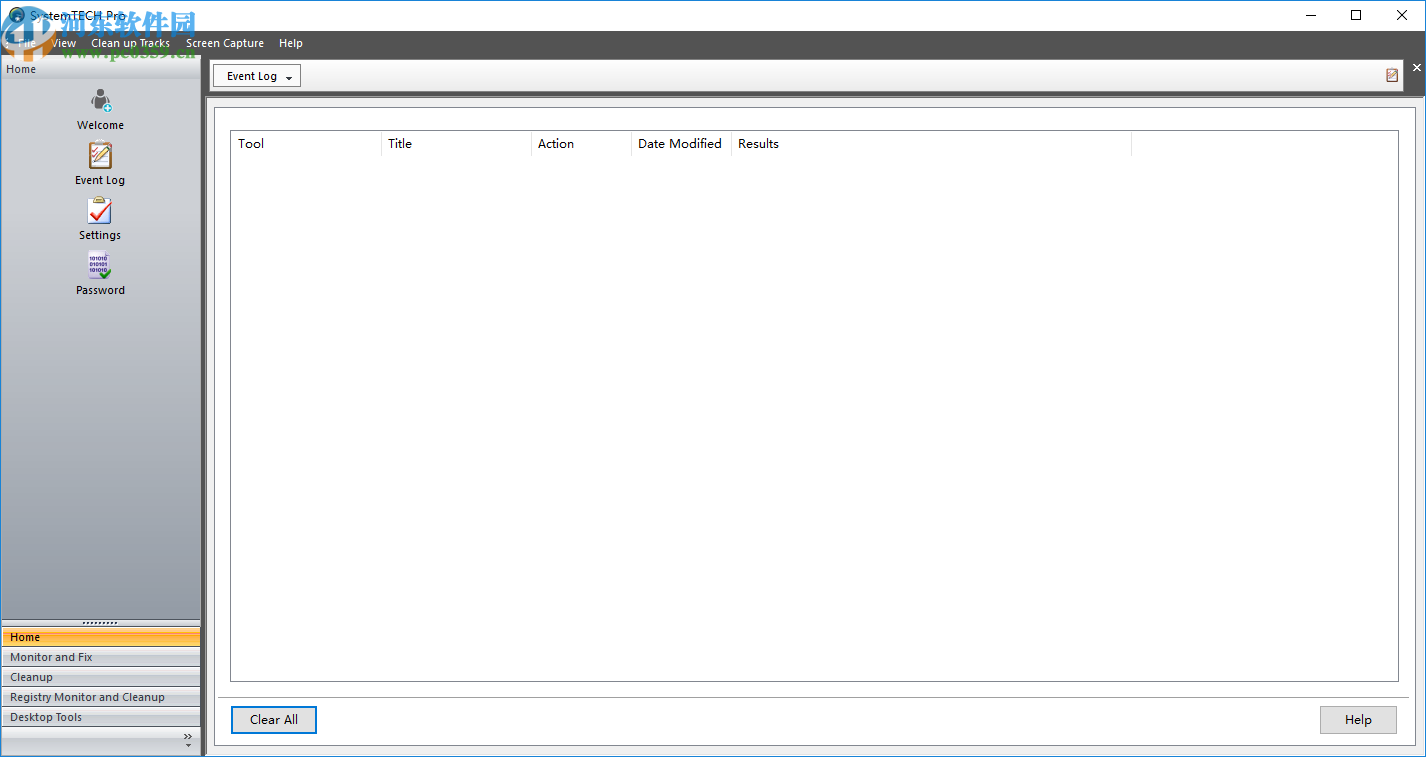Select Registry Monitor and Cleanup pane
The width and height of the screenshot is (1426, 757).
(x=100, y=697)
